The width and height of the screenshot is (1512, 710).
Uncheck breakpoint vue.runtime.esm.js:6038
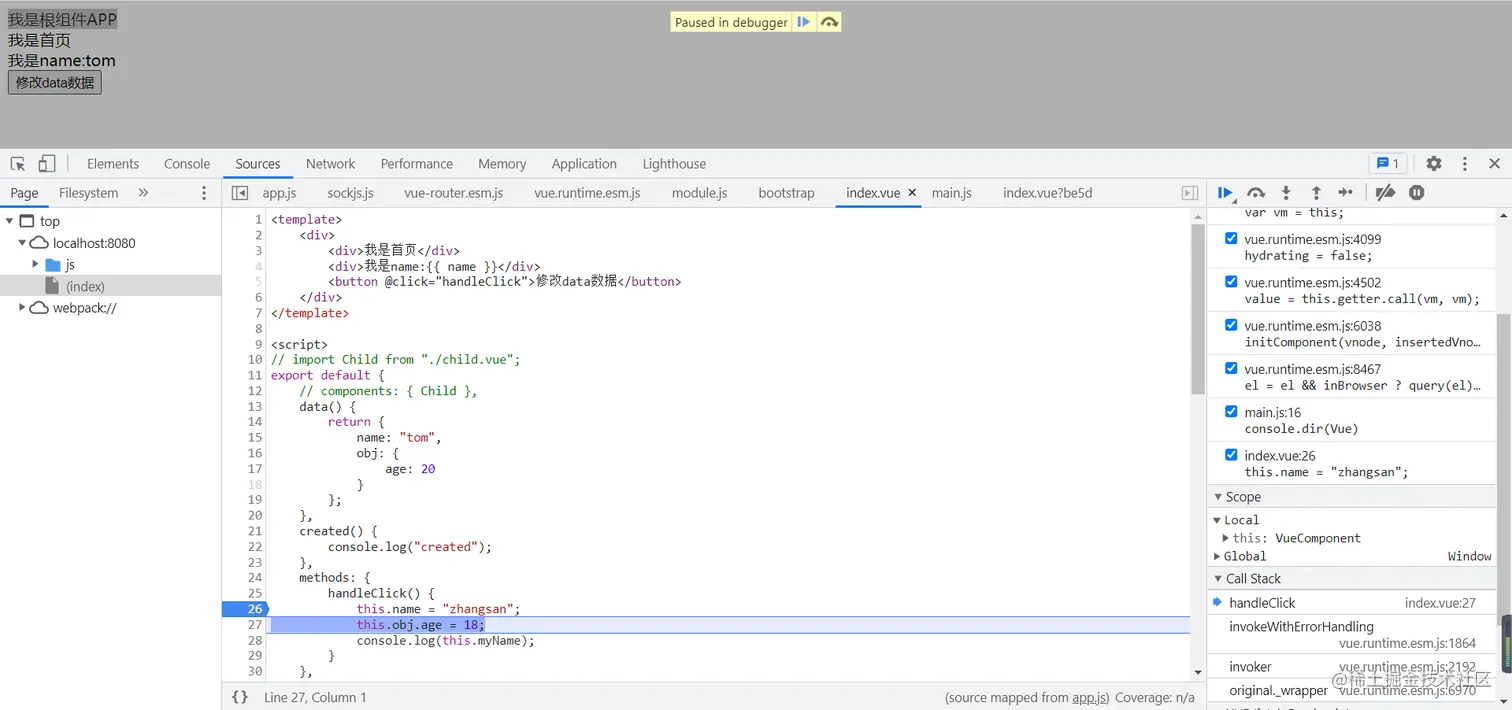(x=1231, y=325)
